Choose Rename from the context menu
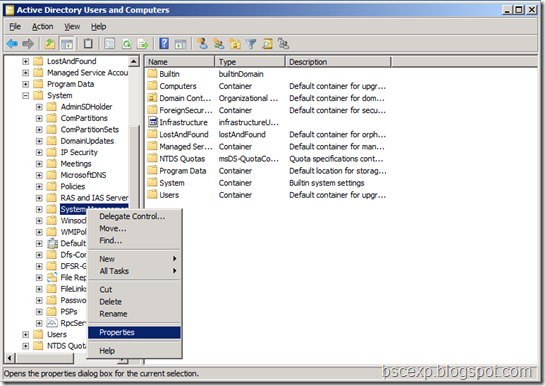 pyautogui.click(x=134, y=314)
